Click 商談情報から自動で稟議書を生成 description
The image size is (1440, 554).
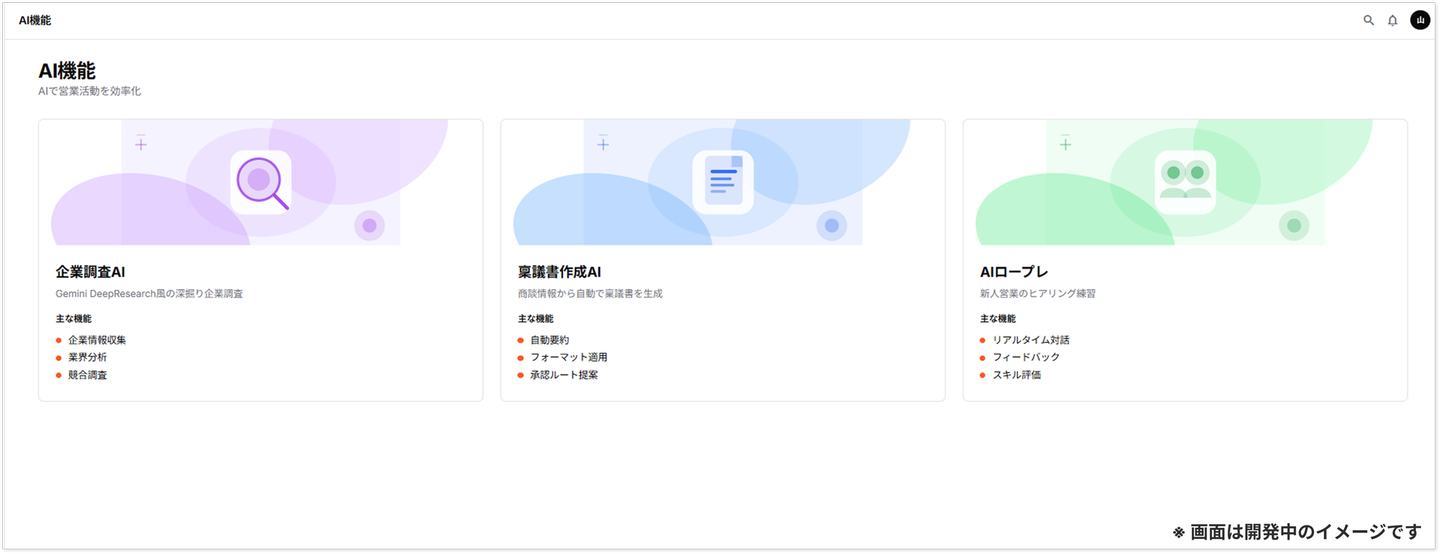590,294
